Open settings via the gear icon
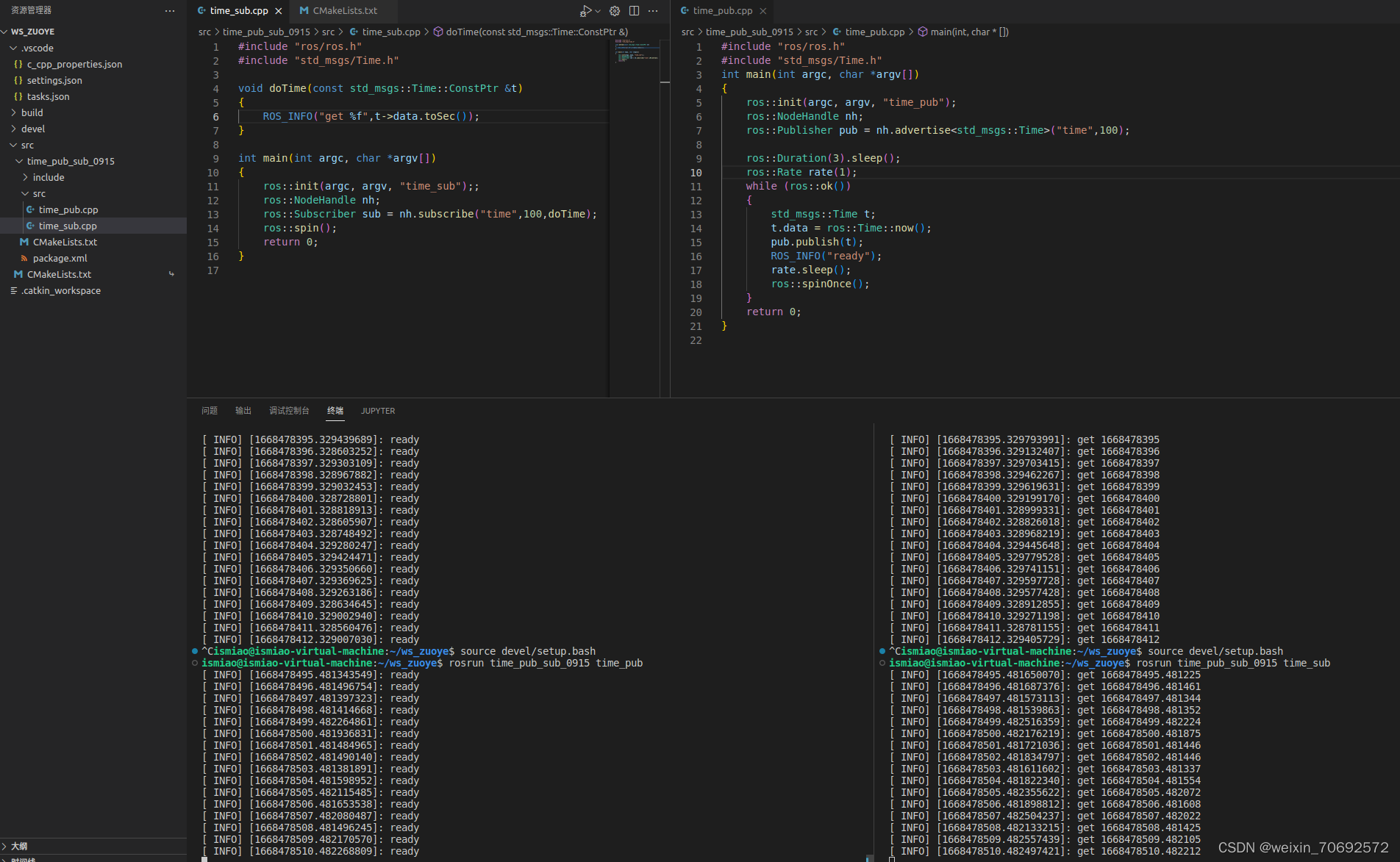1400x862 pixels. click(615, 10)
